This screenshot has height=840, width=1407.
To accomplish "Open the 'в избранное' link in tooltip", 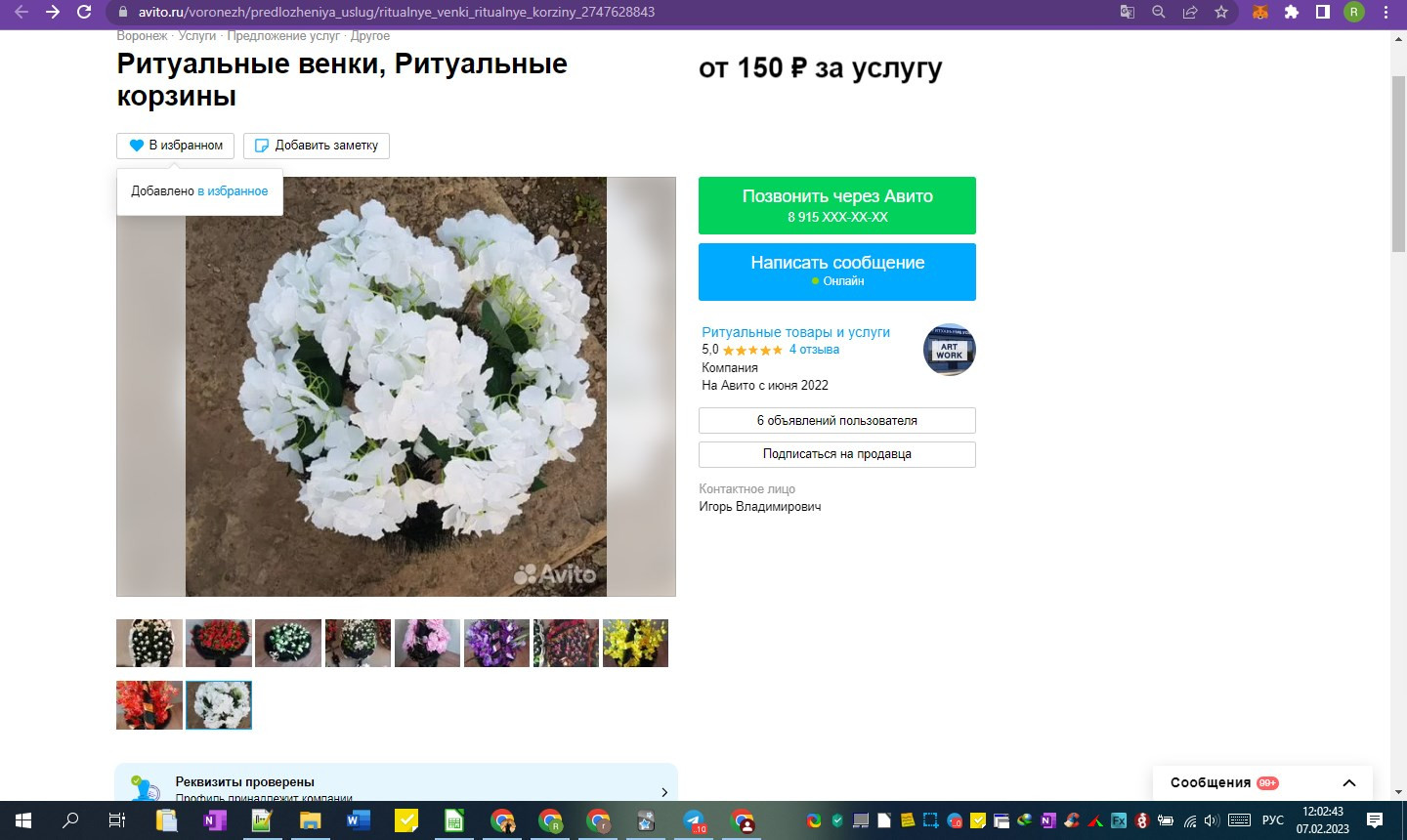I will tap(233, 191).
